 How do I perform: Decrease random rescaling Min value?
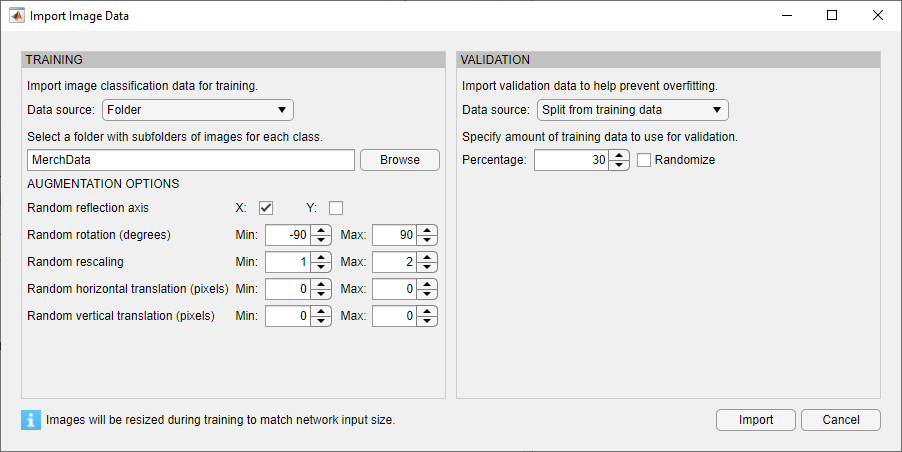(321, 267)
